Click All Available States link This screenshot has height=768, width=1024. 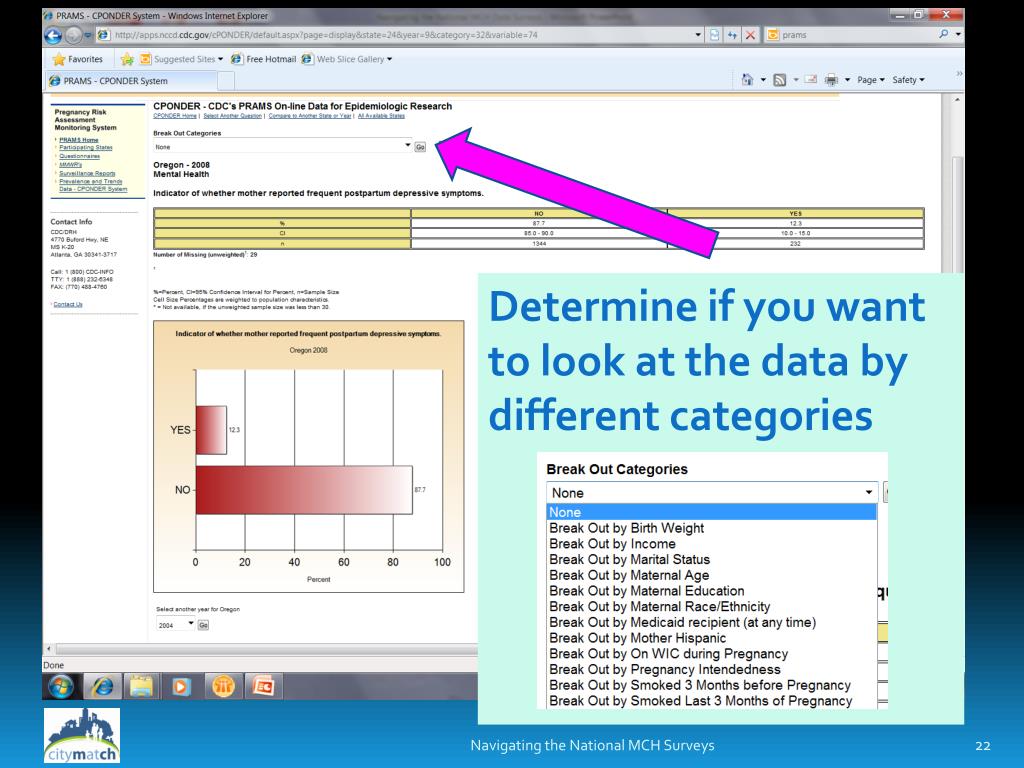tap(381, 116)
